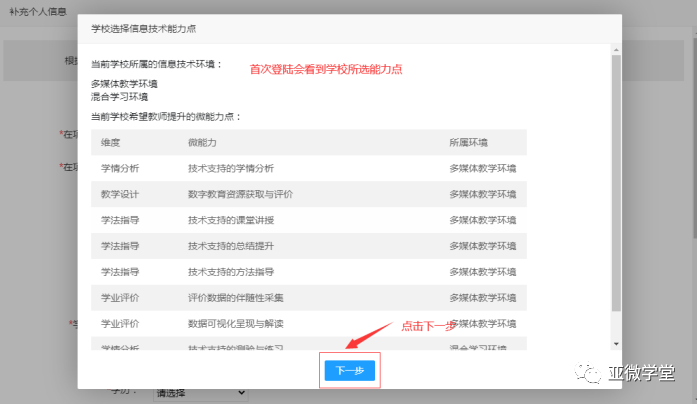Click the 补充个人信息 page title
This screenshot has width=698, height=404.
coord(38,12)
